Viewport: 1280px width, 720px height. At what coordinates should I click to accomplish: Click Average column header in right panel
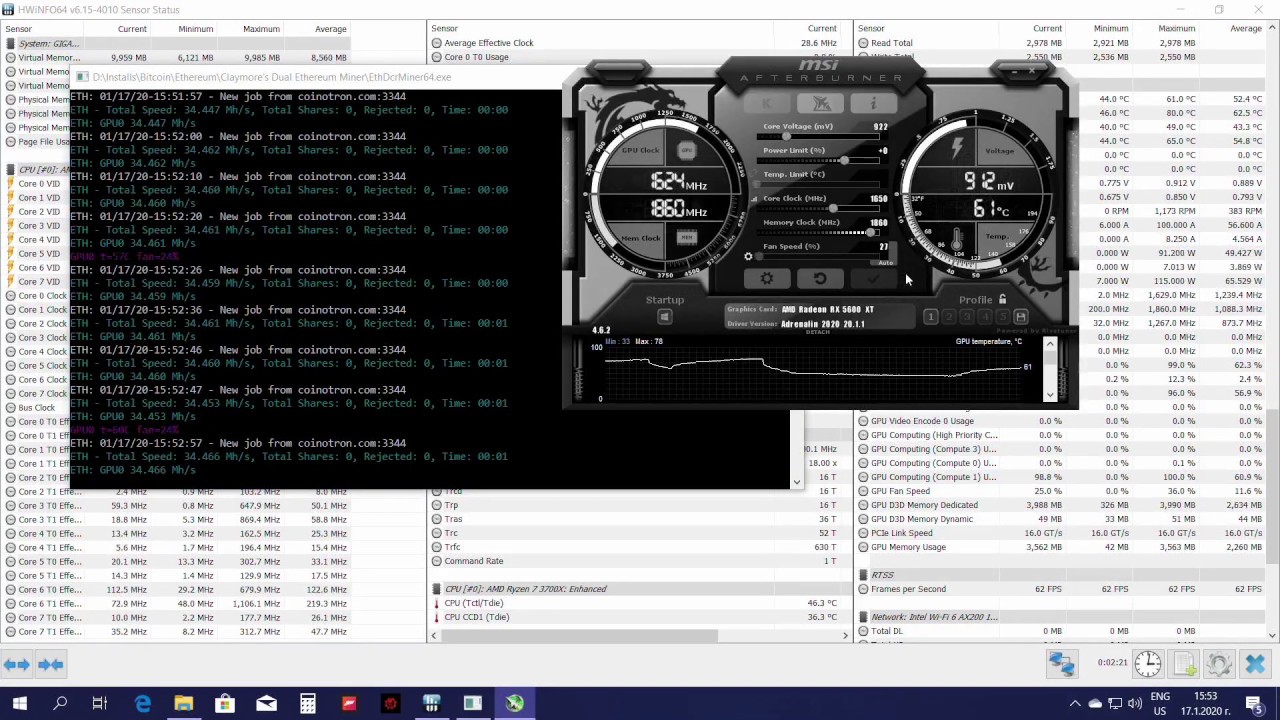tap(1246, 29)
